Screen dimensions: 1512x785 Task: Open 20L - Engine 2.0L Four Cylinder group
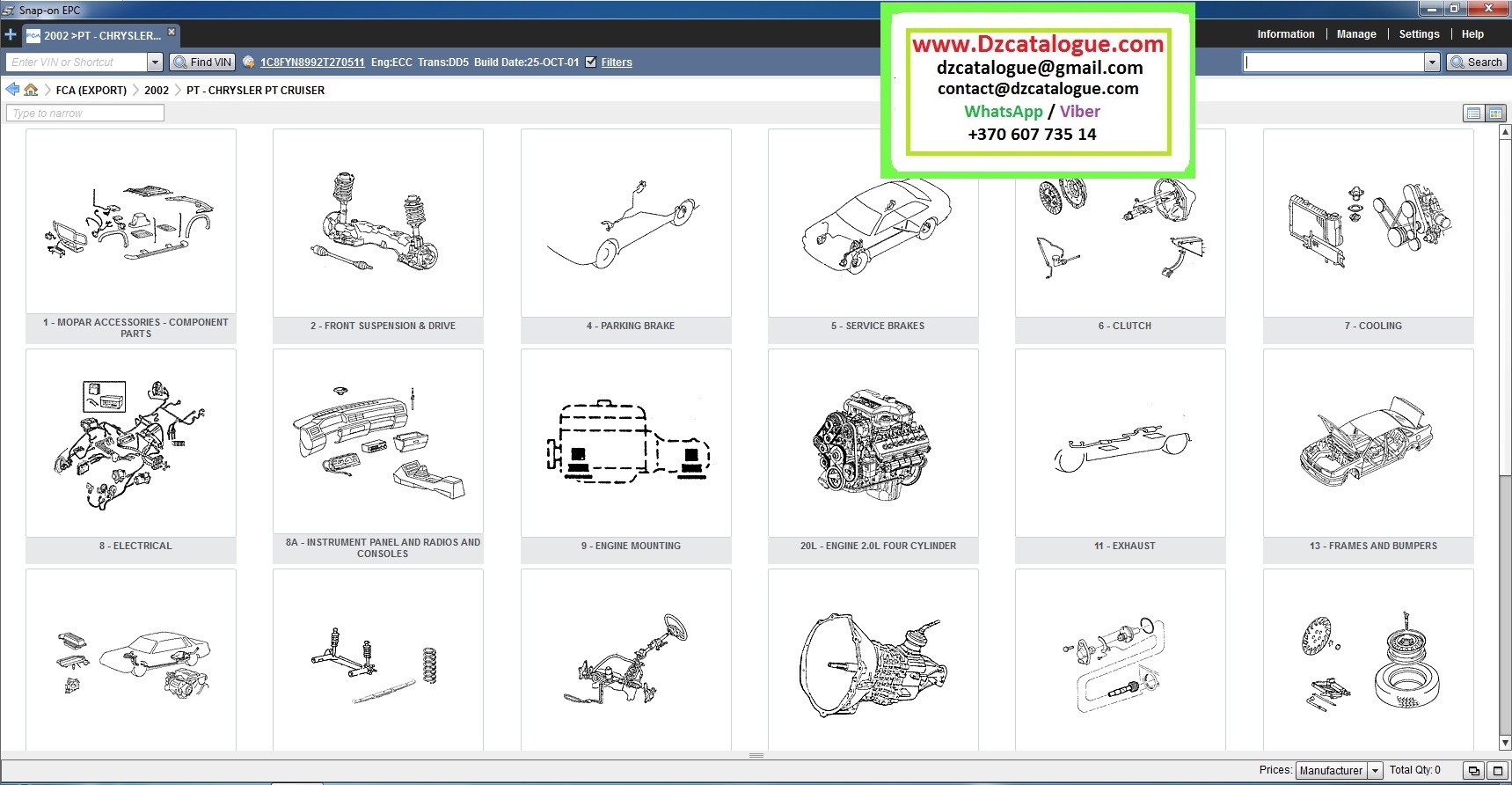coord(873,456)
